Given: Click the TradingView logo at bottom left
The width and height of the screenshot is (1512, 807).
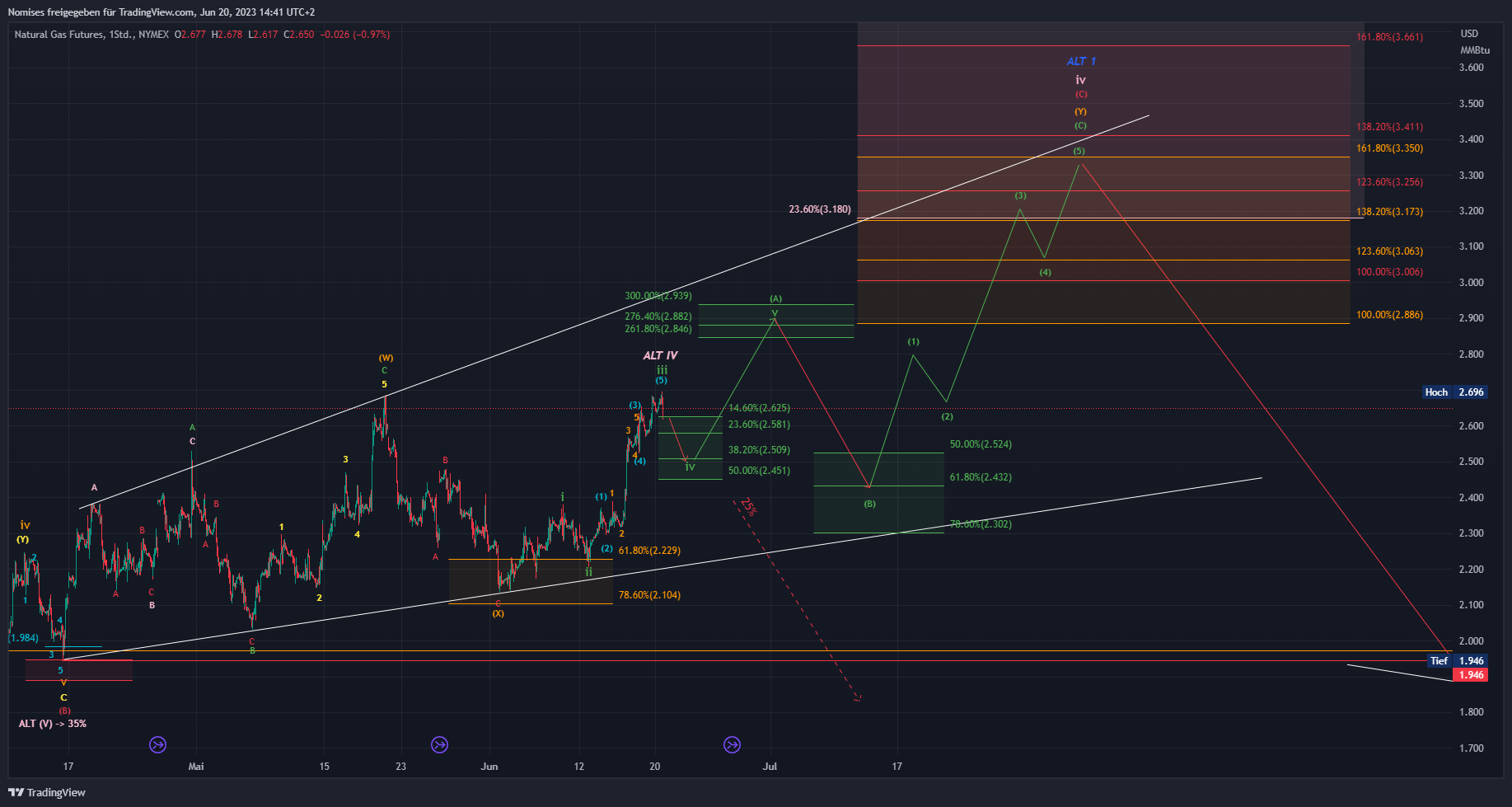Looking at the screenshot, I should [47, 792].
